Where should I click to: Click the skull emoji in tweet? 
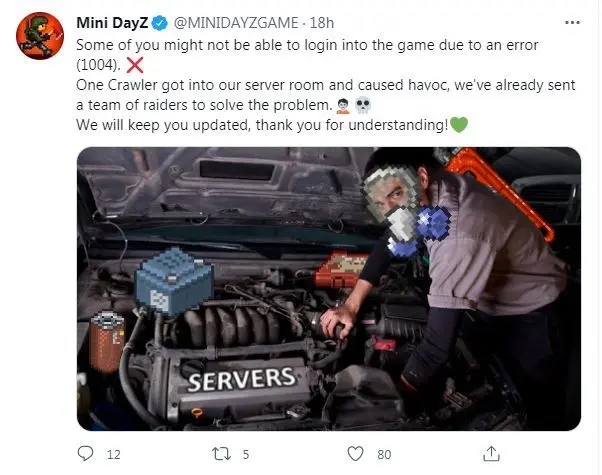point(363,105)
